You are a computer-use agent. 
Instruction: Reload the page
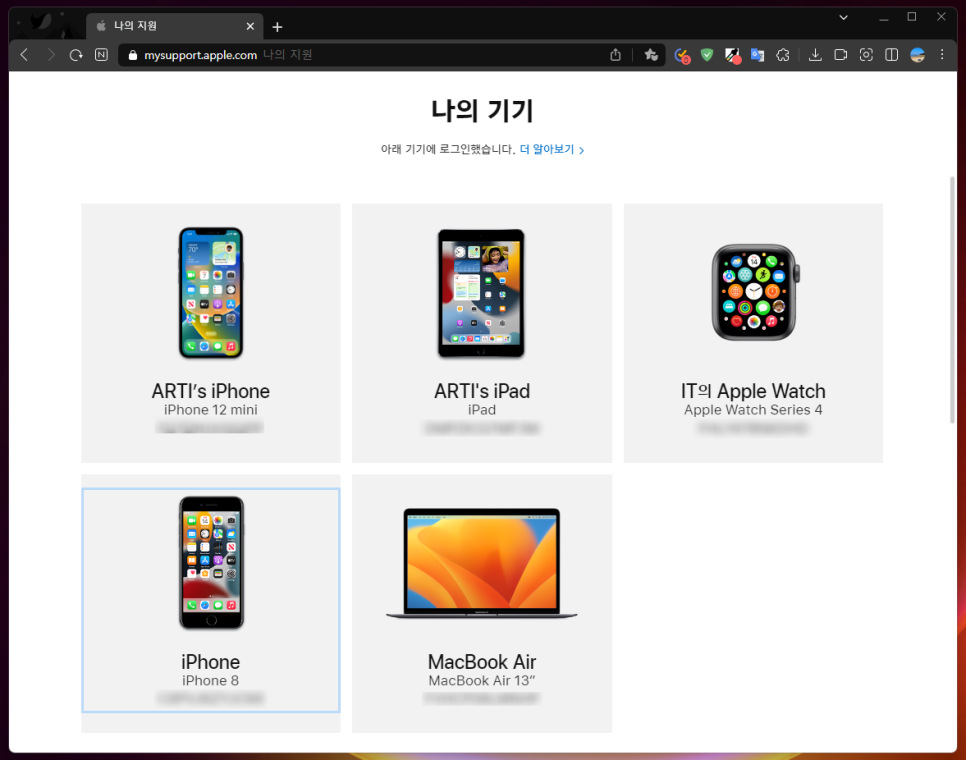(76, 55)
